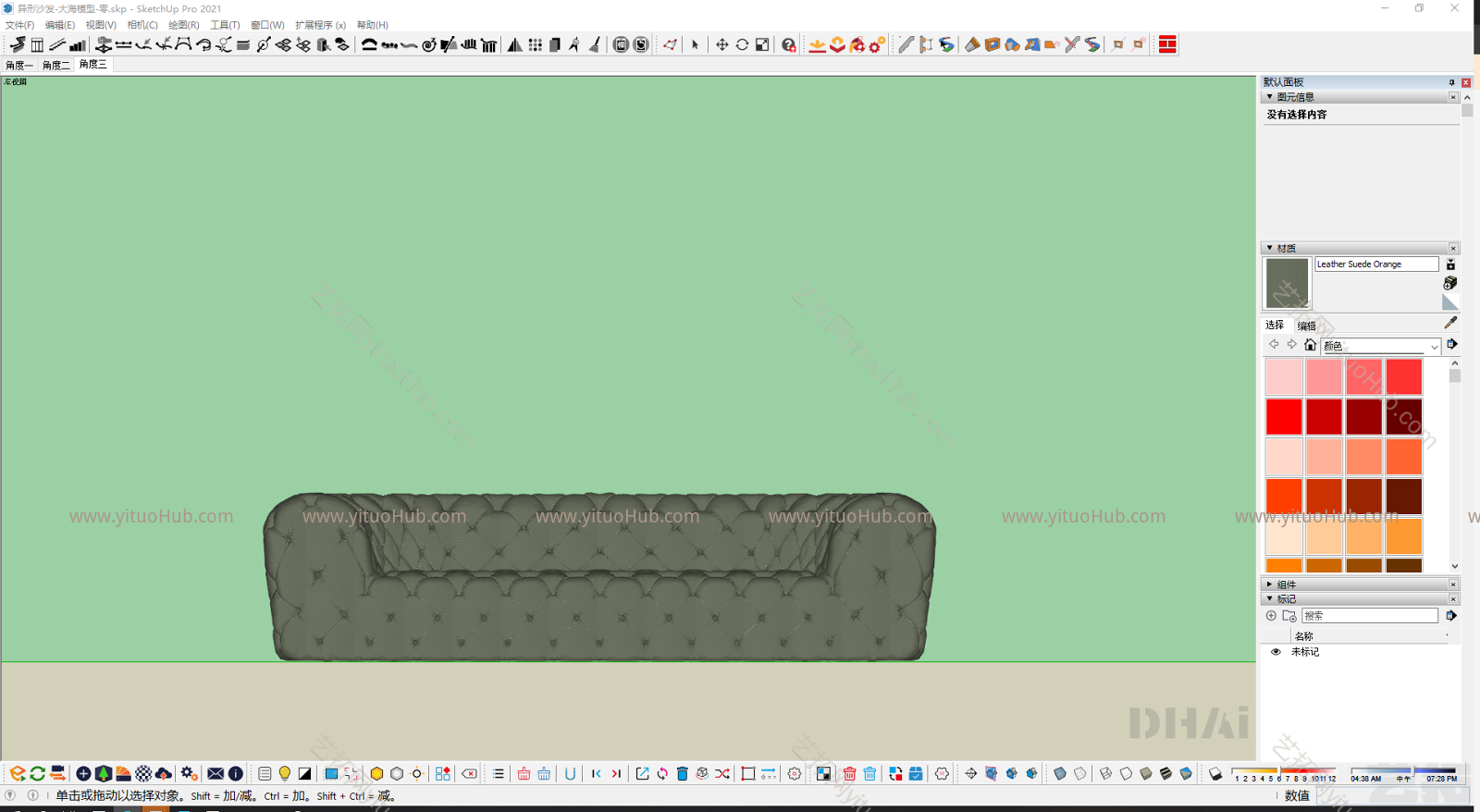The height and width of the screenshot is (812, 1480).
Task: Click the add tag plus icon
Action: click(x=1271, y=615)
